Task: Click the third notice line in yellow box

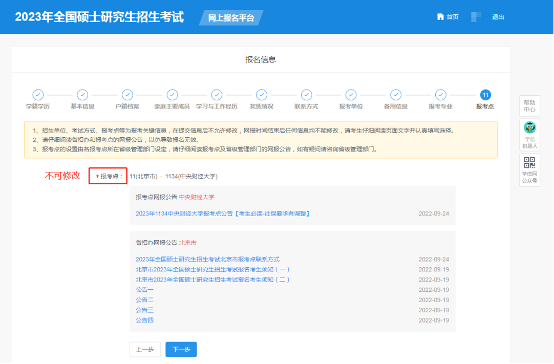Action: [205, 149]
